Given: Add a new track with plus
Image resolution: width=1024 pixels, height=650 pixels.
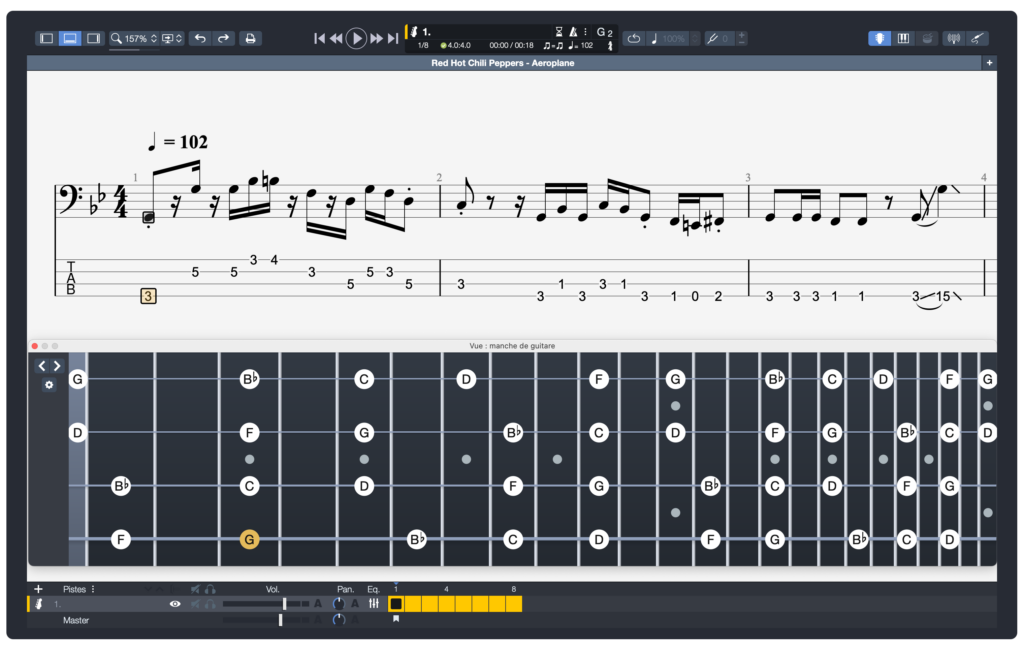Looking at the screenshot, I should (x=38, y=589).
